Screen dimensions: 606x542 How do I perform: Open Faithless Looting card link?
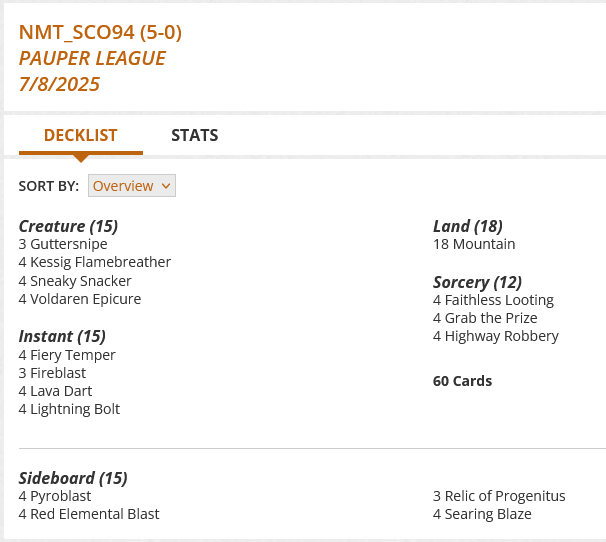tap(499, 300)
